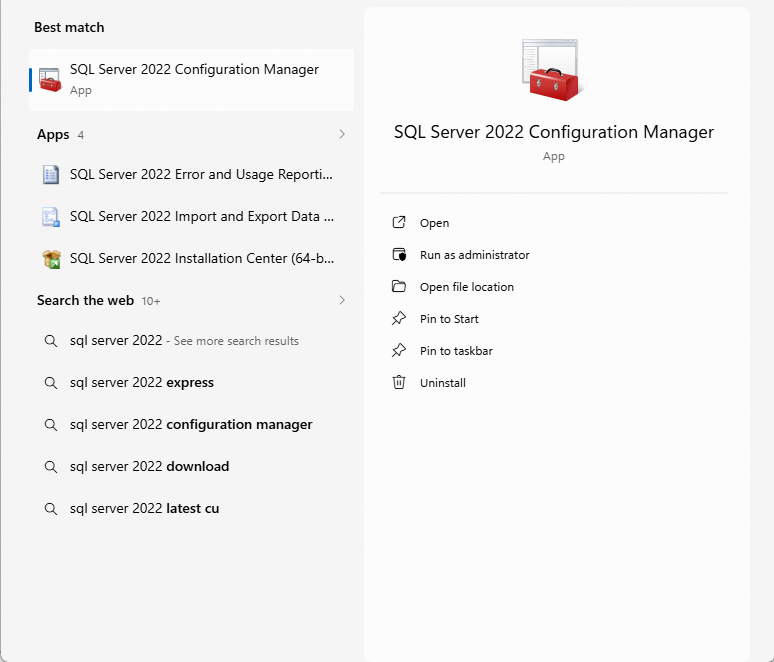Expand the Apps section chevron
This screenshot has width=774, height=662.
coord(342,134)
